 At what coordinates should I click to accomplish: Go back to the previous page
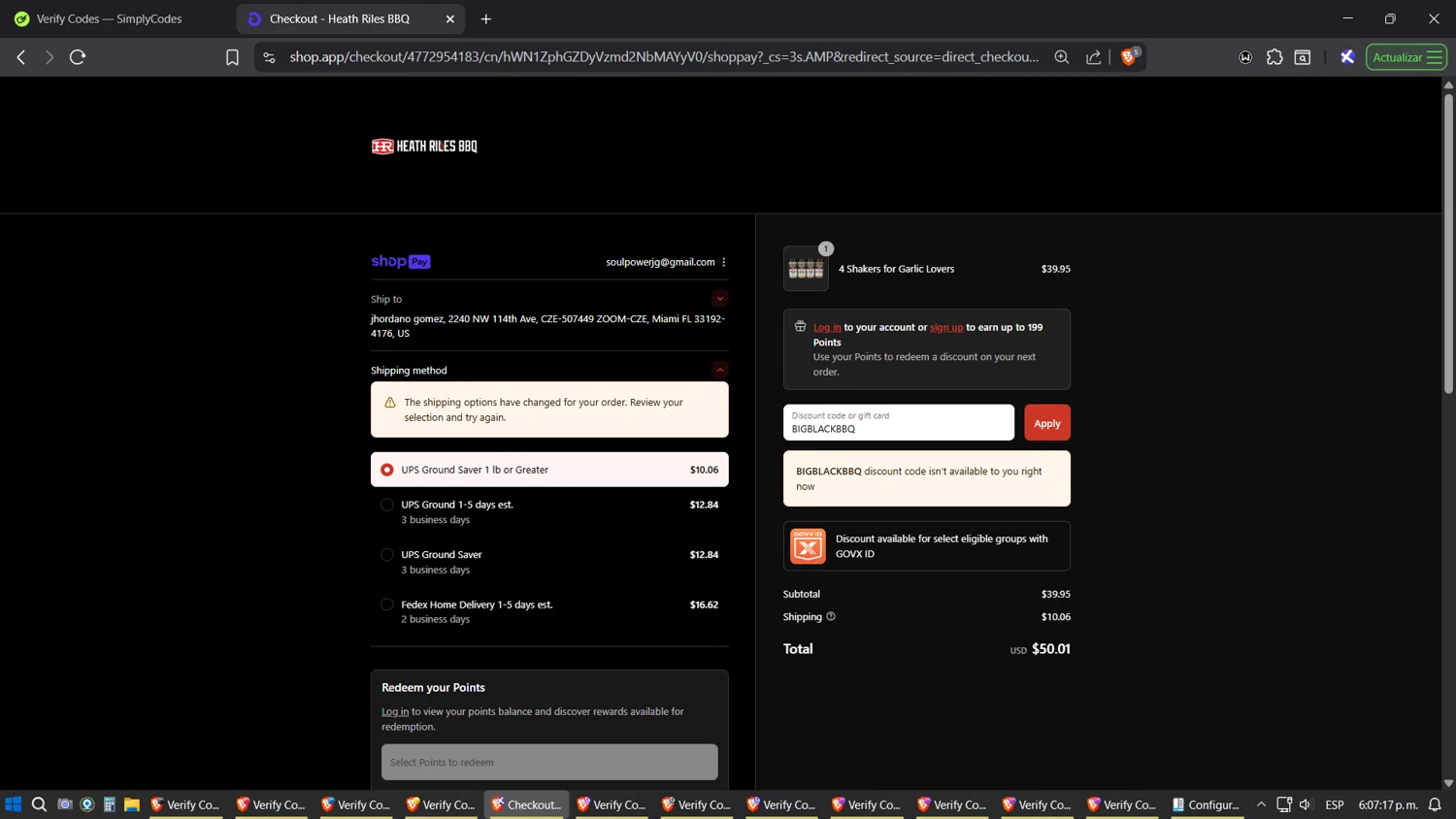[21, 57]
